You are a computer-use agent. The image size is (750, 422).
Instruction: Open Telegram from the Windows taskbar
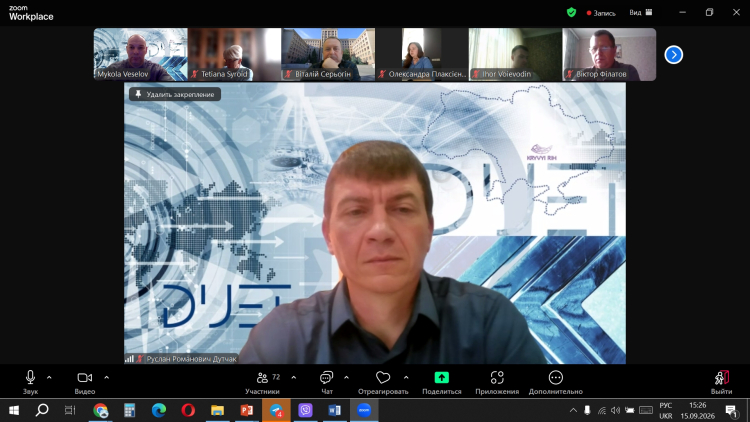276,410
